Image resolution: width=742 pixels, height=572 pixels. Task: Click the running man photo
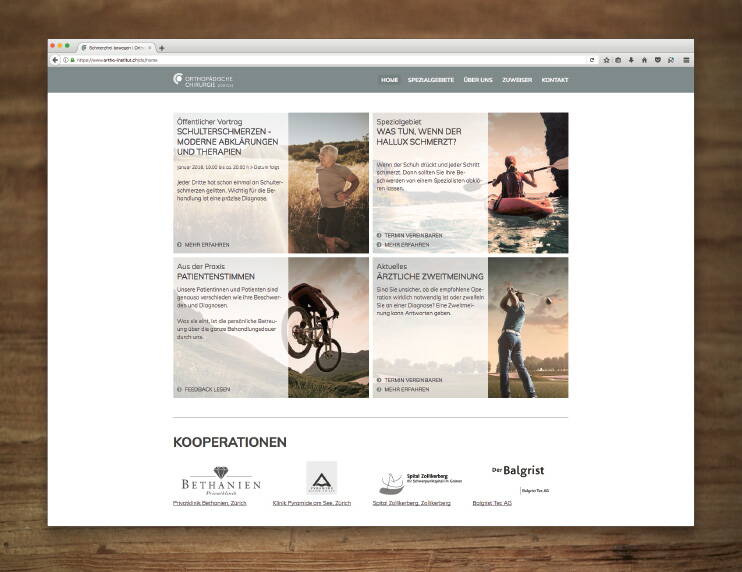click(x=328, y=183)
